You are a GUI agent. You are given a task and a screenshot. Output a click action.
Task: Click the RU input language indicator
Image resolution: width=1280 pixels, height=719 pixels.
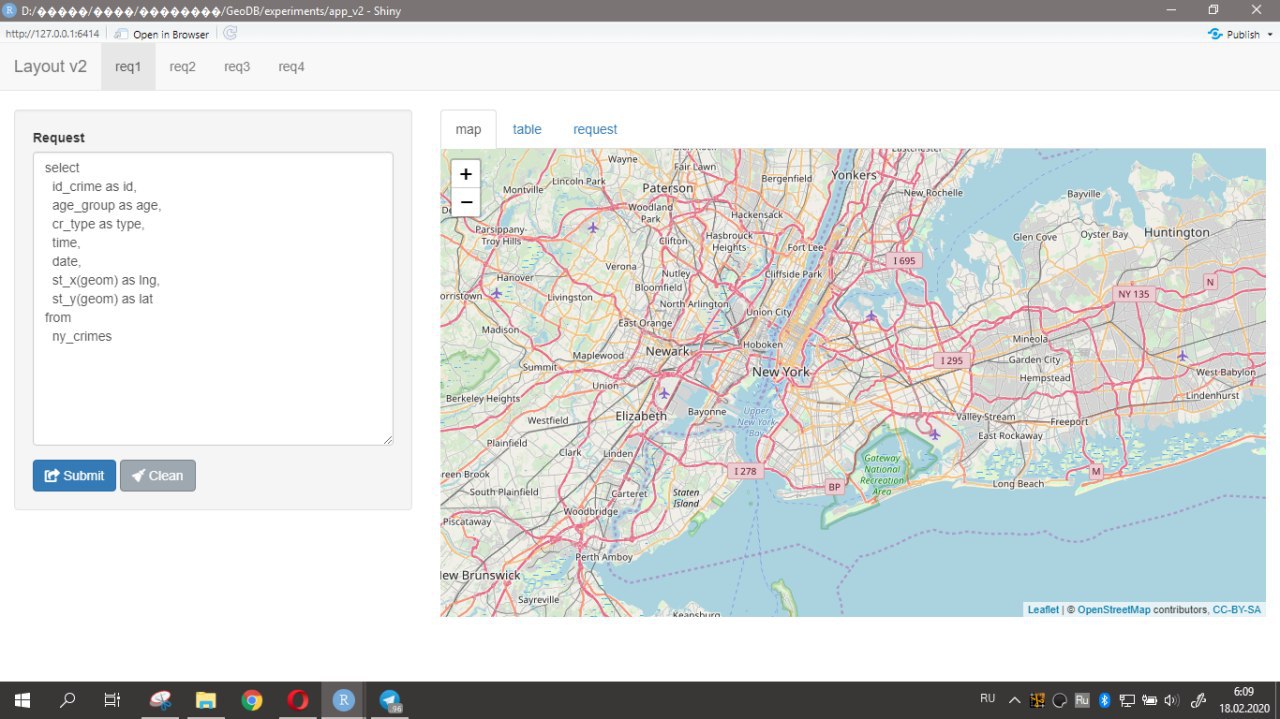[x=988, y=698]
